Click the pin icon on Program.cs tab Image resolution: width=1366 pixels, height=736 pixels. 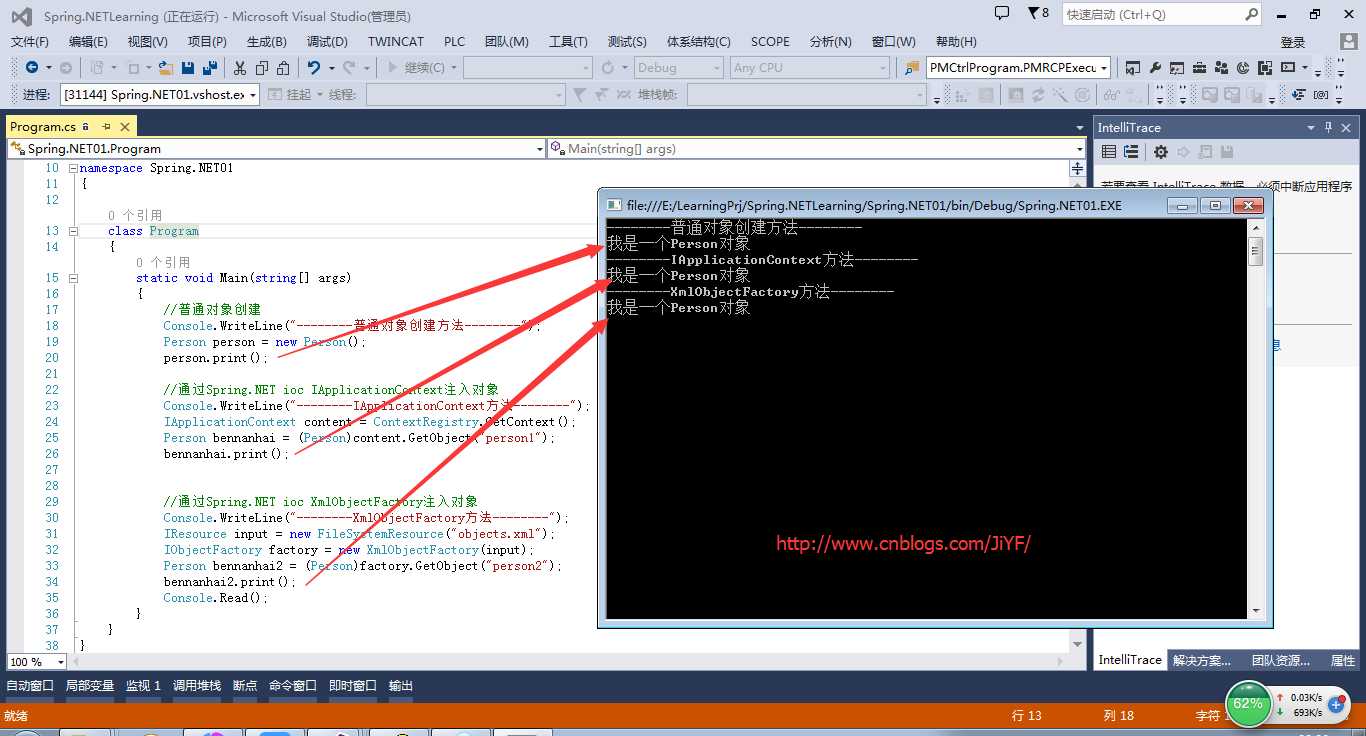pyautogui.click(x=106, y=127)
